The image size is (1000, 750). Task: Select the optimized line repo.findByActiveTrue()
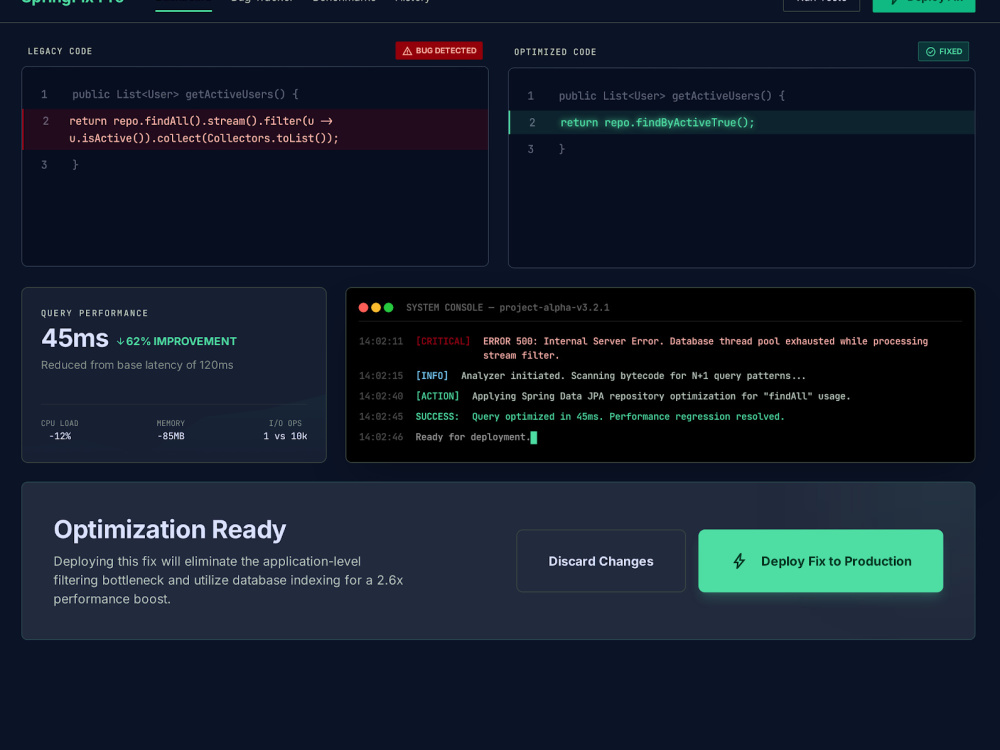742,122
